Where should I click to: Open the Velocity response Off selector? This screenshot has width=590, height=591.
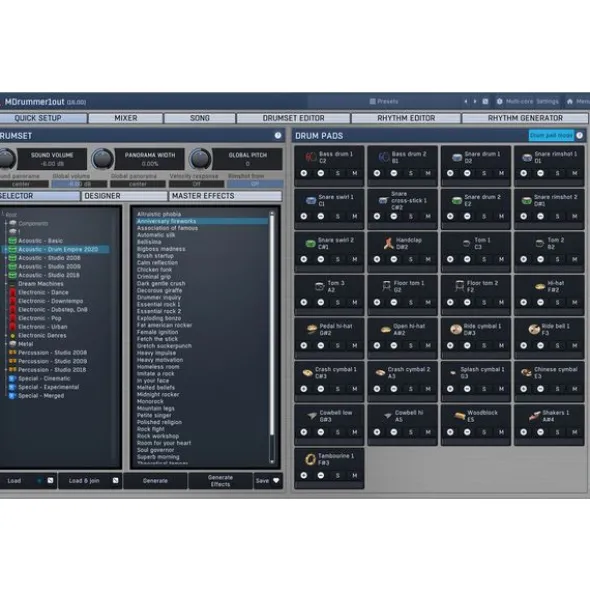click(x=196, y=184)
